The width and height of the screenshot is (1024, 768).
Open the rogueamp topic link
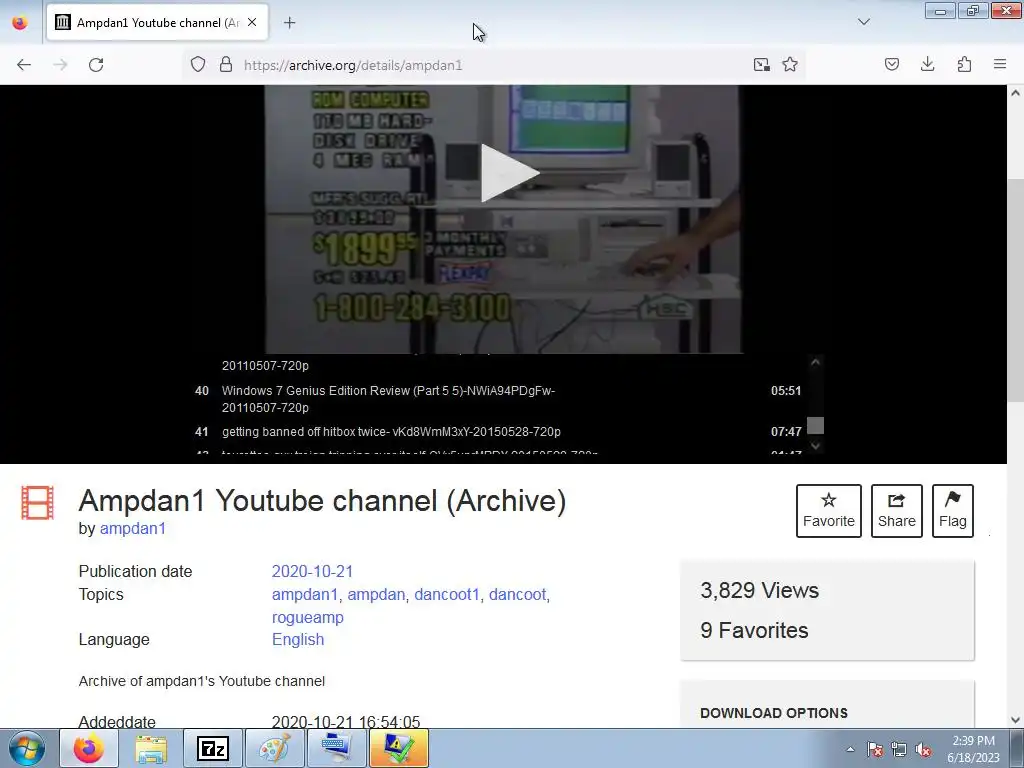pyautogui.click(x=308, y=617)
